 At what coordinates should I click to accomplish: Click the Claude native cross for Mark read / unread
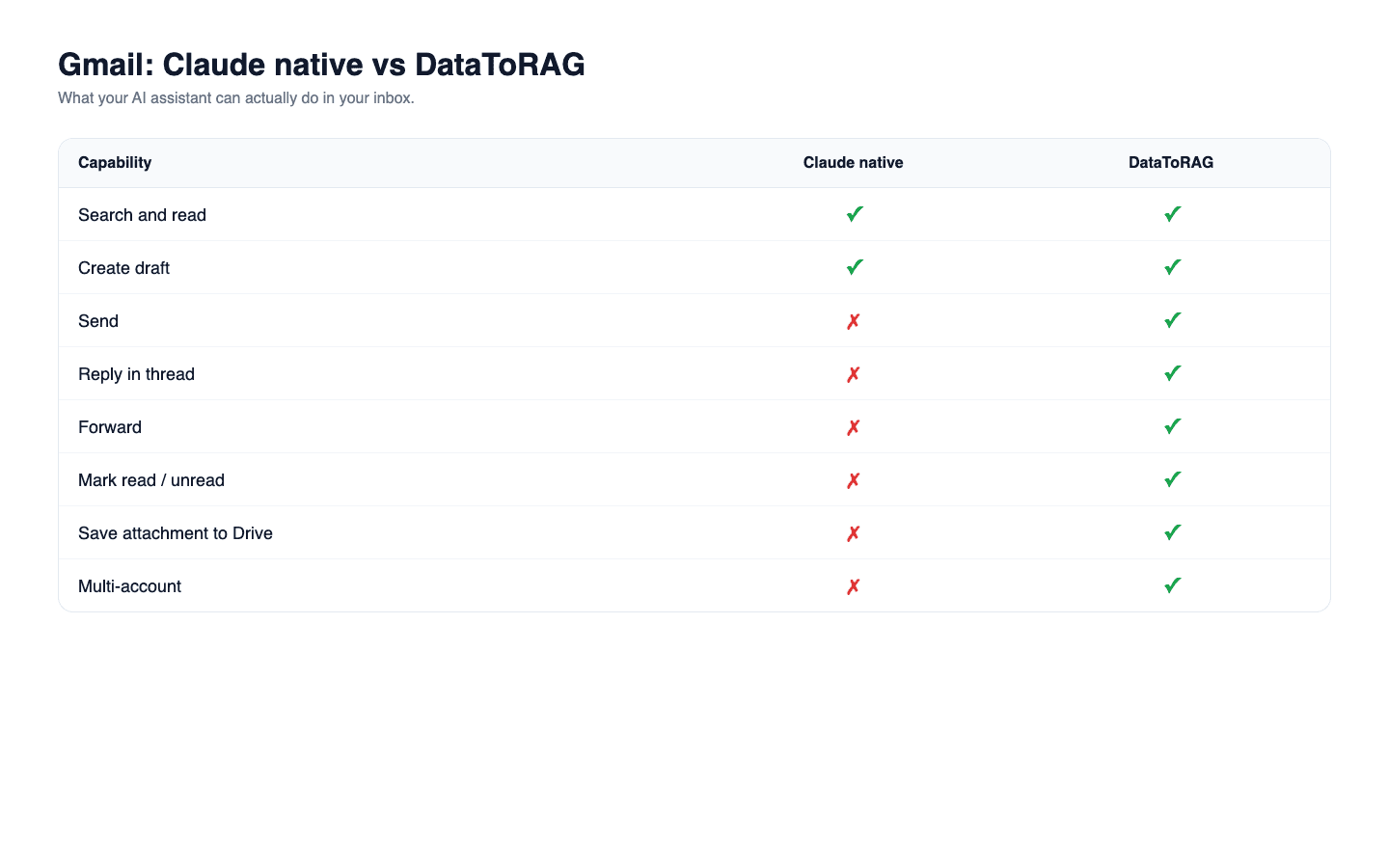(854, 480)
